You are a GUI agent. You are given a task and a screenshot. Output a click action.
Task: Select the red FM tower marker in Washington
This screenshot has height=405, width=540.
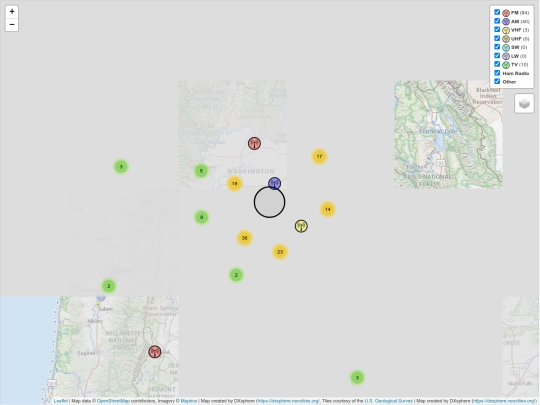254,143
